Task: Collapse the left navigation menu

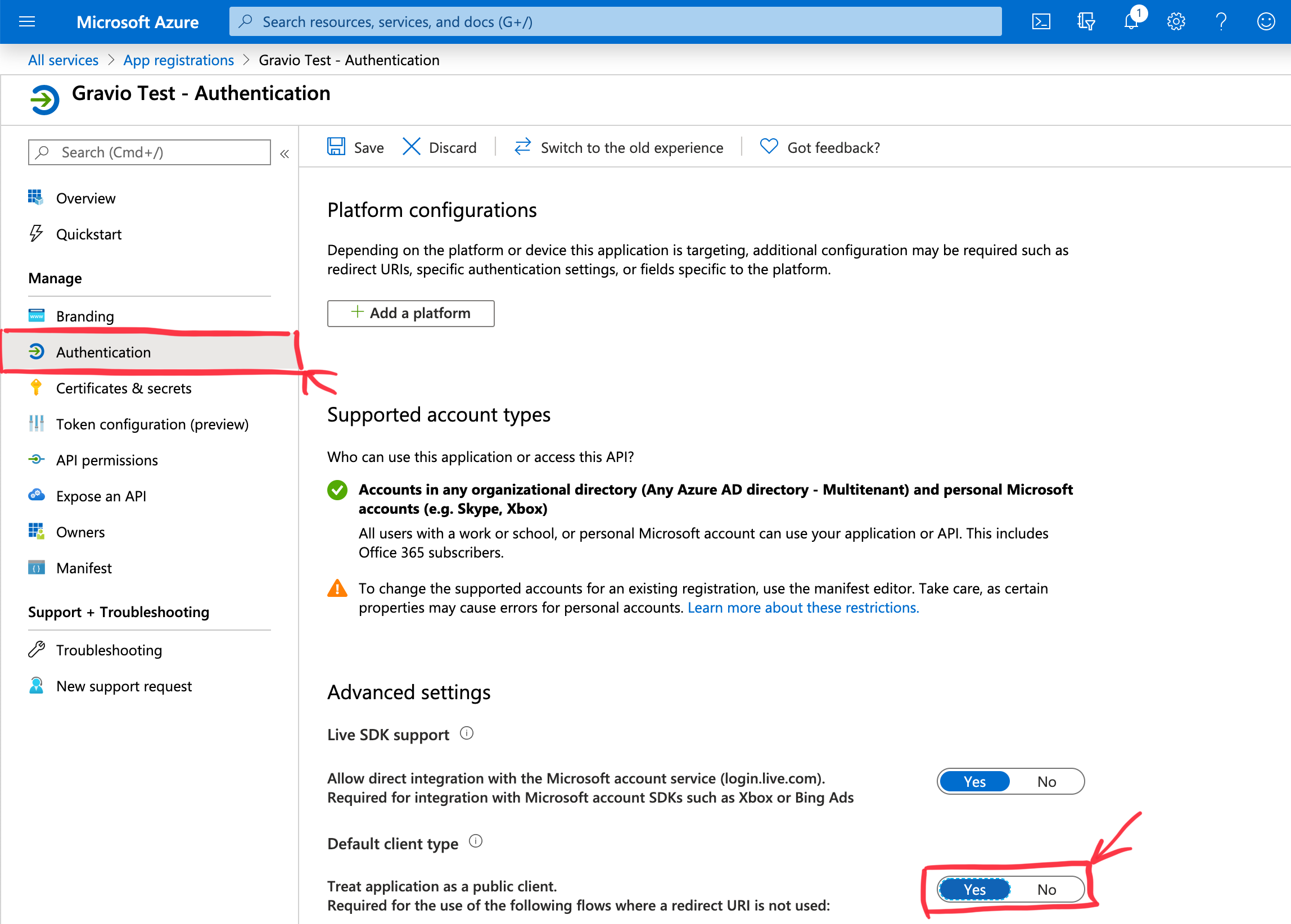Action: coord(285,153)
